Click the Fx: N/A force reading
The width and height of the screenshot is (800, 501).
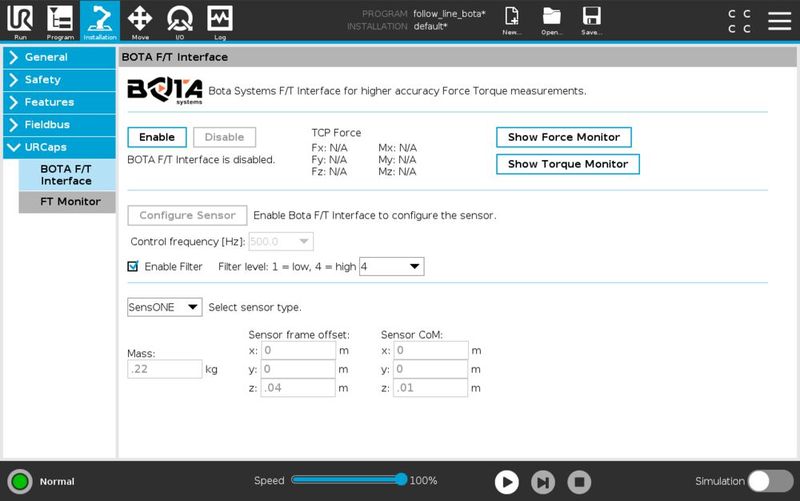(330, 148)
